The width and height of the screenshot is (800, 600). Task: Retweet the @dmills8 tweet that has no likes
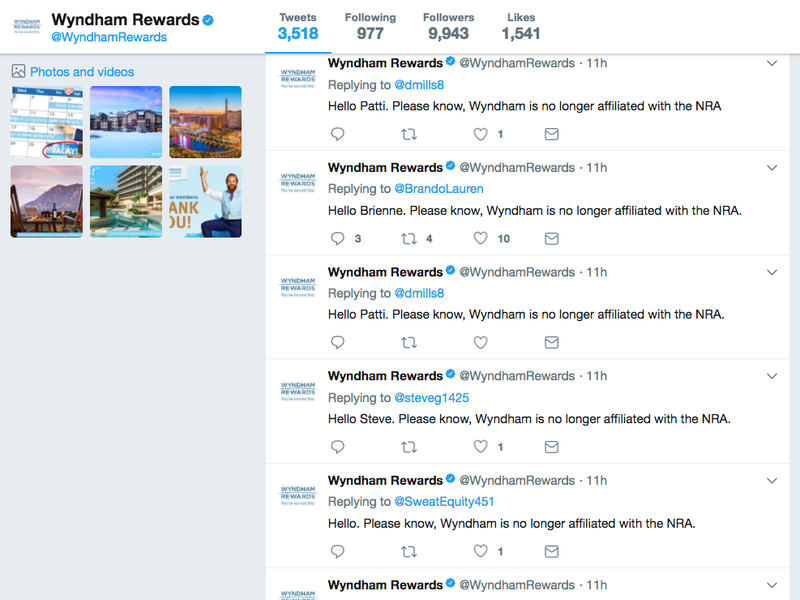pos(409,342)
